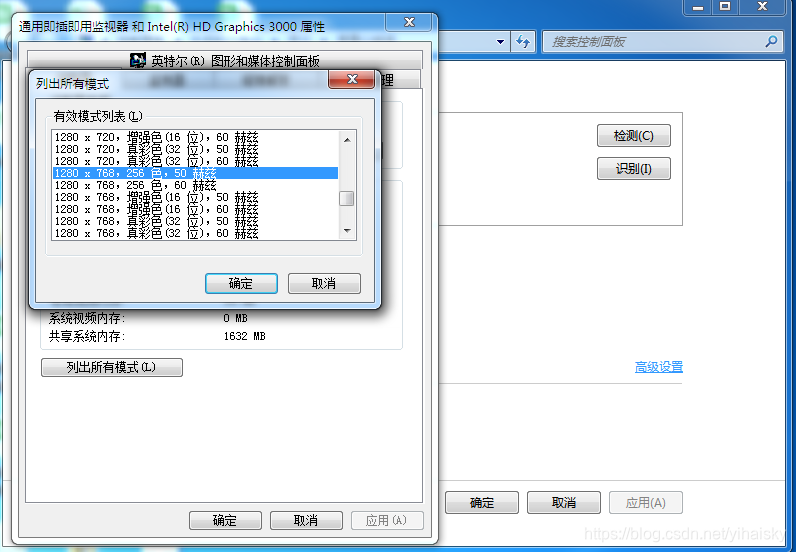Click the Intel graphics tab icon

coord(138,60)
